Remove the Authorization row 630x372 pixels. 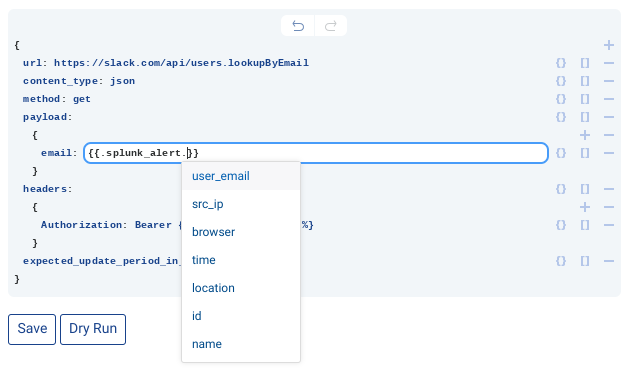[609, 225]
